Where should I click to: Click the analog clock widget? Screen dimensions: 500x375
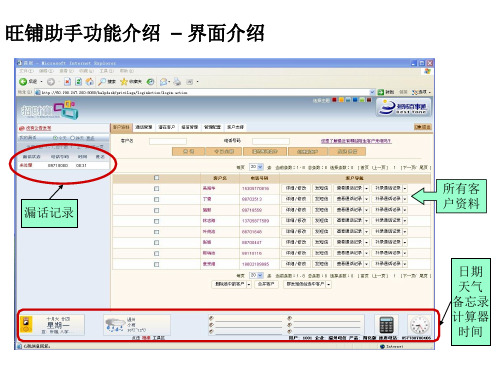pyautogui.click(x=419, y=325)
